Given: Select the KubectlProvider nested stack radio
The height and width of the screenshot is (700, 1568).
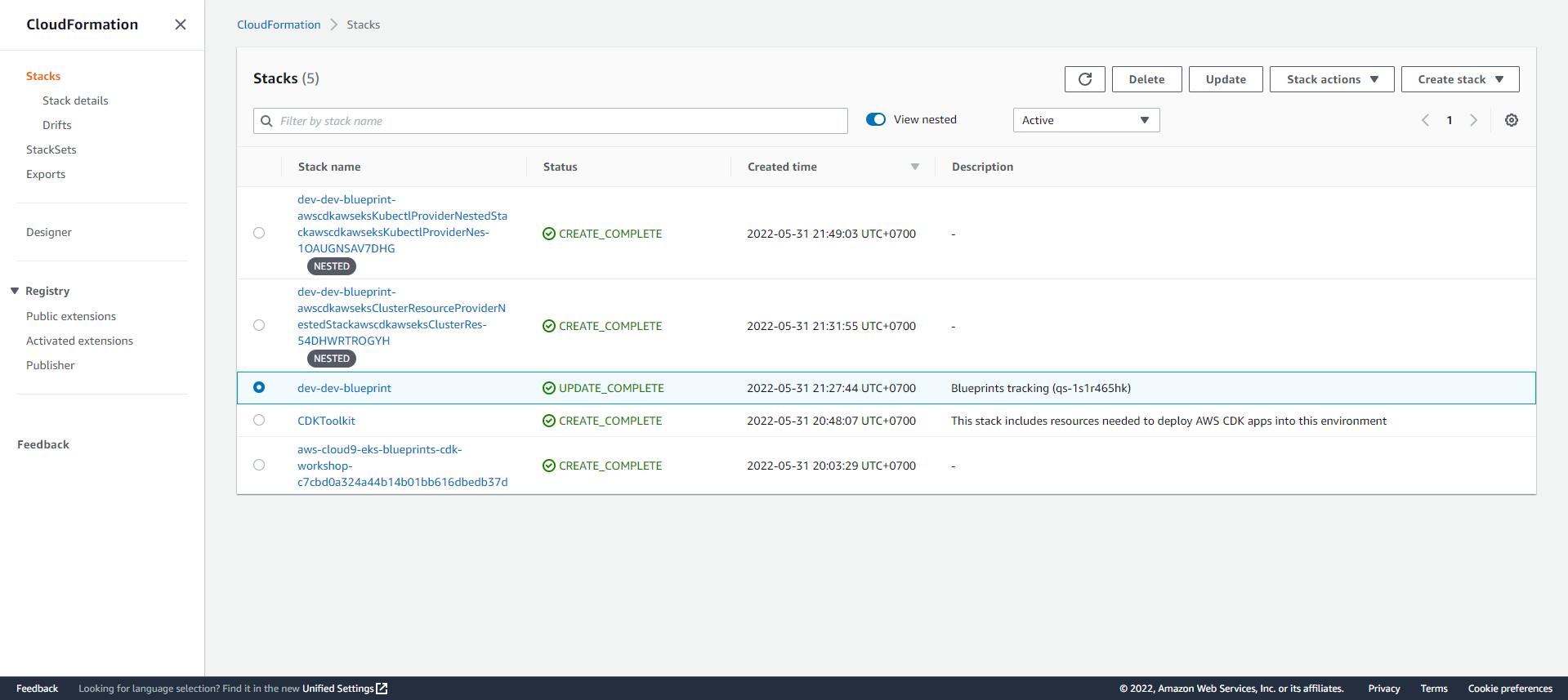Looking at the screenshot, I should pyautogui.click(x=259, y=233).
